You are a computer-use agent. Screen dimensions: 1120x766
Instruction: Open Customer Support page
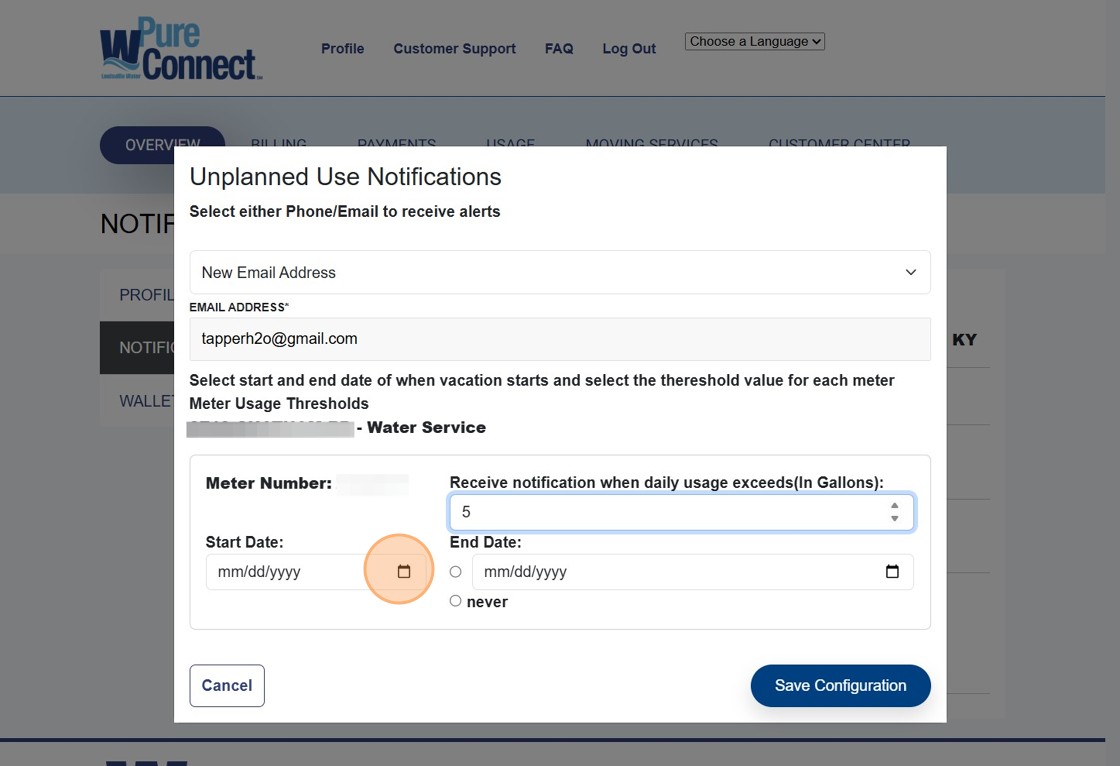454,49
